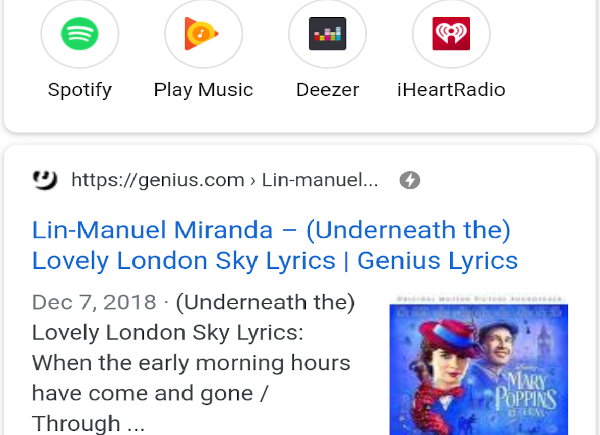This screenshot has height=435, width=600.
Task: Tap the Google Play Music icon
Action: pos(202,34)
